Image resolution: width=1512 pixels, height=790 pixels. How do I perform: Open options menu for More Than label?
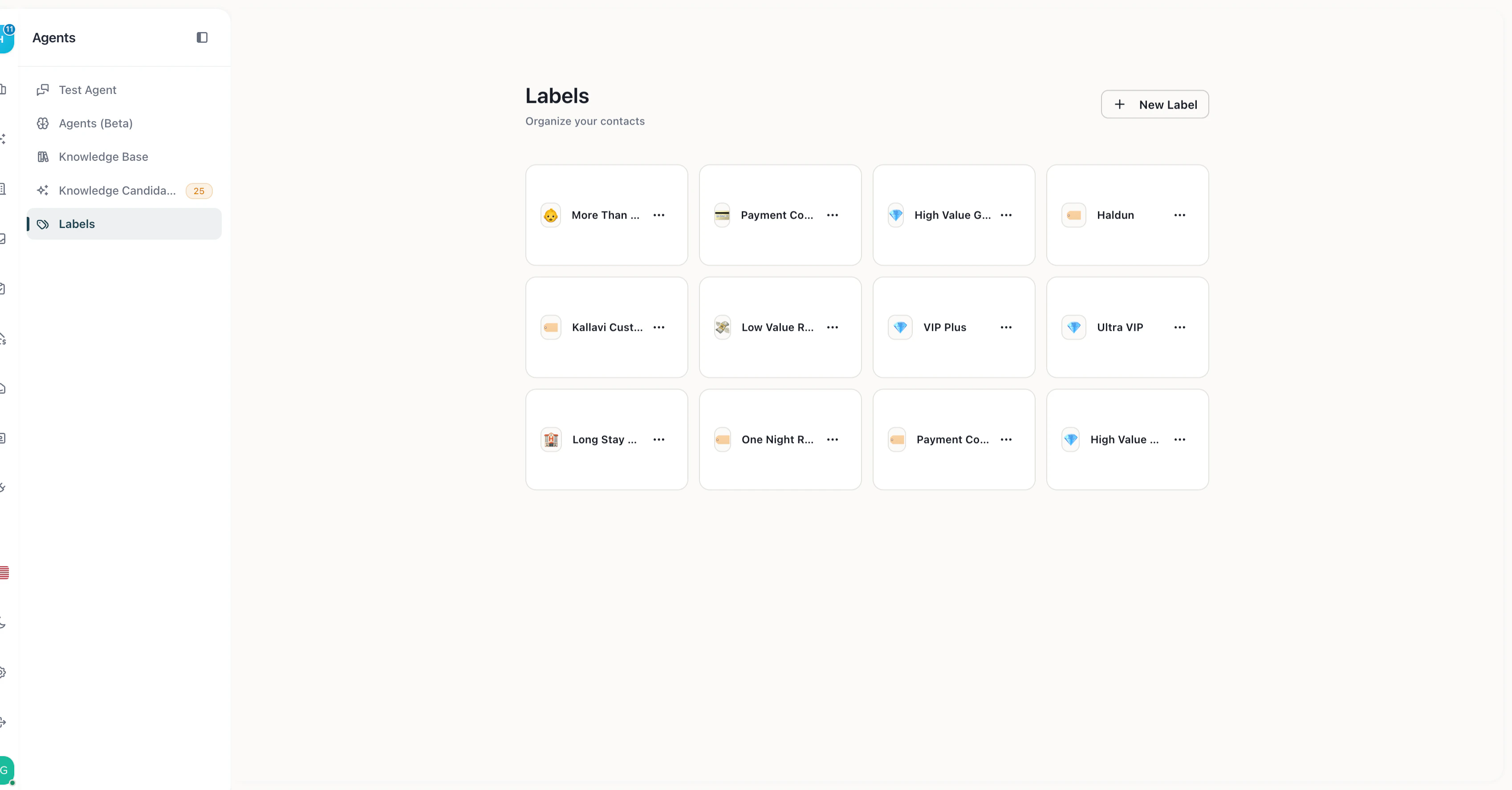pos(658,216)
